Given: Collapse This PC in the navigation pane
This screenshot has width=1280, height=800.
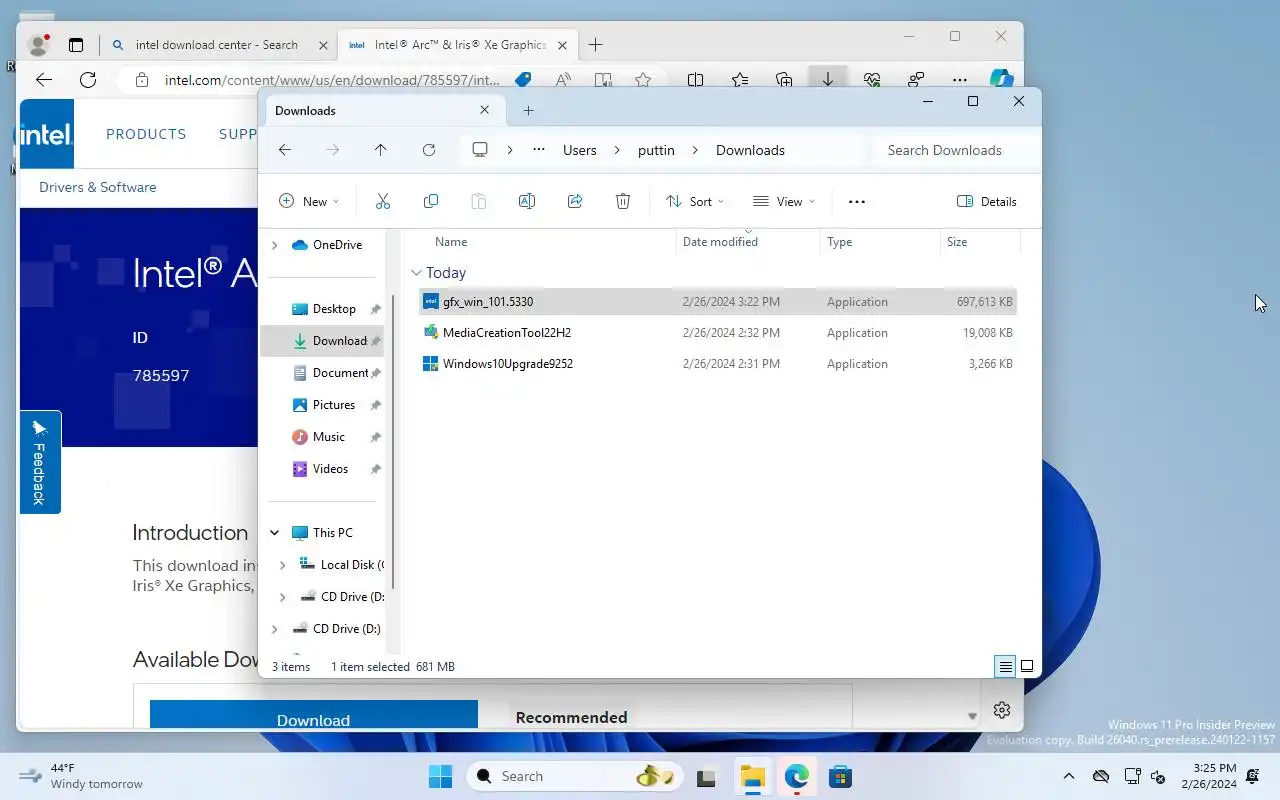Looking at the screenshot, I should pyautogui.click(x=274, y=533).
